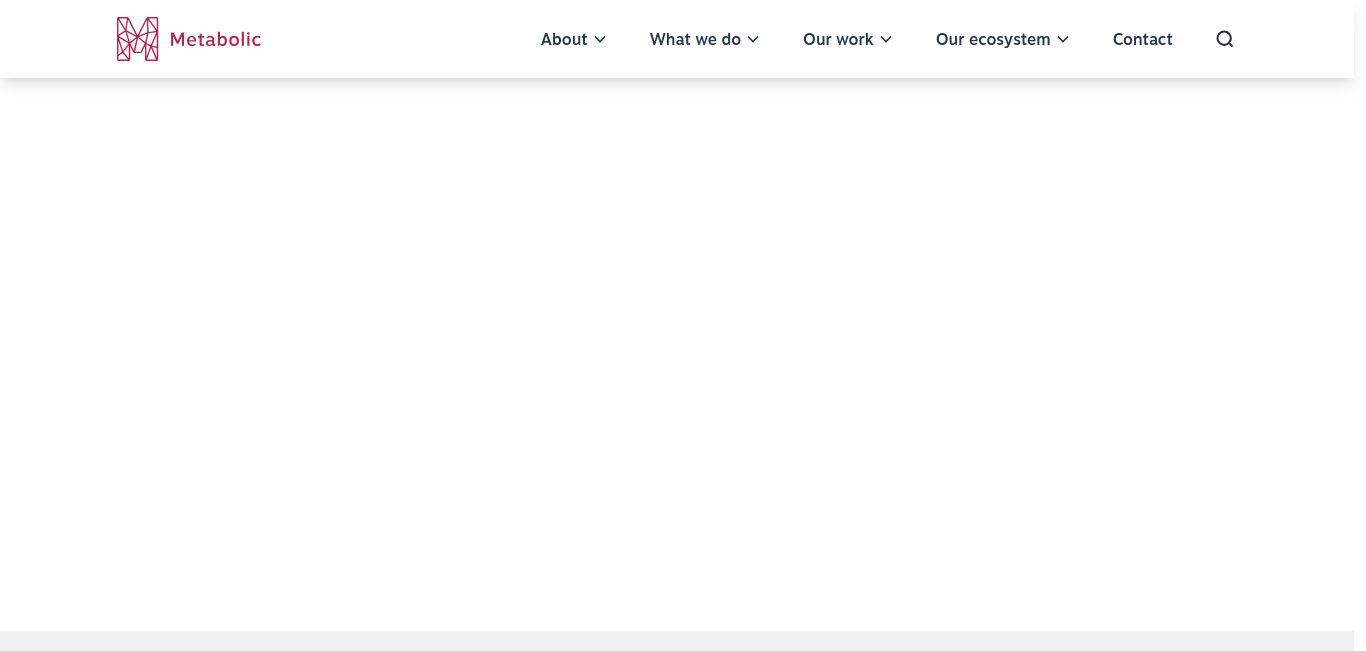
Task: Open the What we do menu
Action: click(695, 39)
